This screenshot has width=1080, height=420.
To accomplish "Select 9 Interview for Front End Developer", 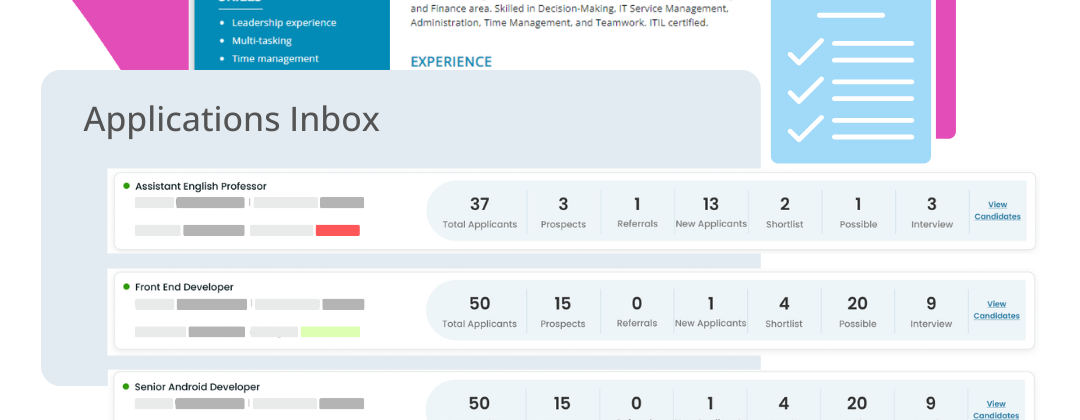I will coord(931,311).
